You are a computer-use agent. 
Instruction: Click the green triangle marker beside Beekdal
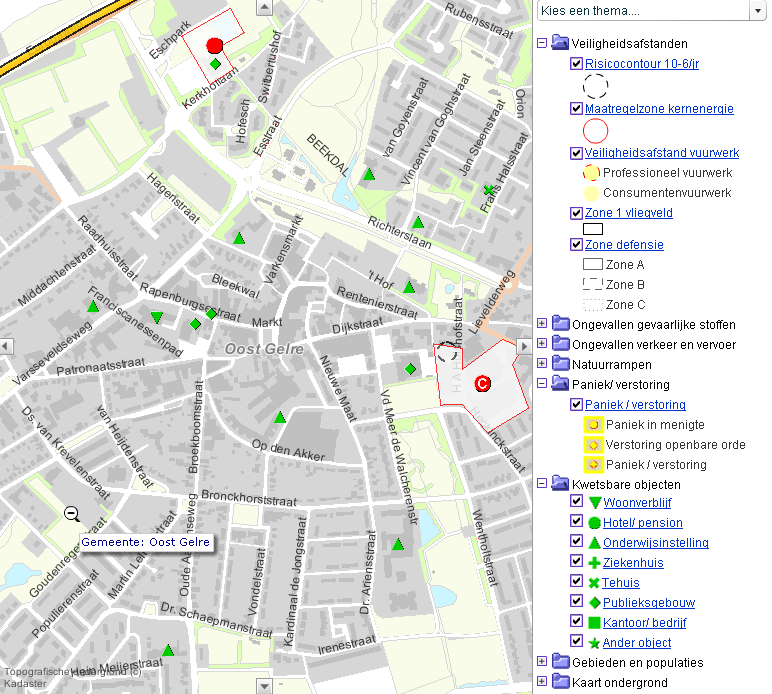click(x=369, y=174)
